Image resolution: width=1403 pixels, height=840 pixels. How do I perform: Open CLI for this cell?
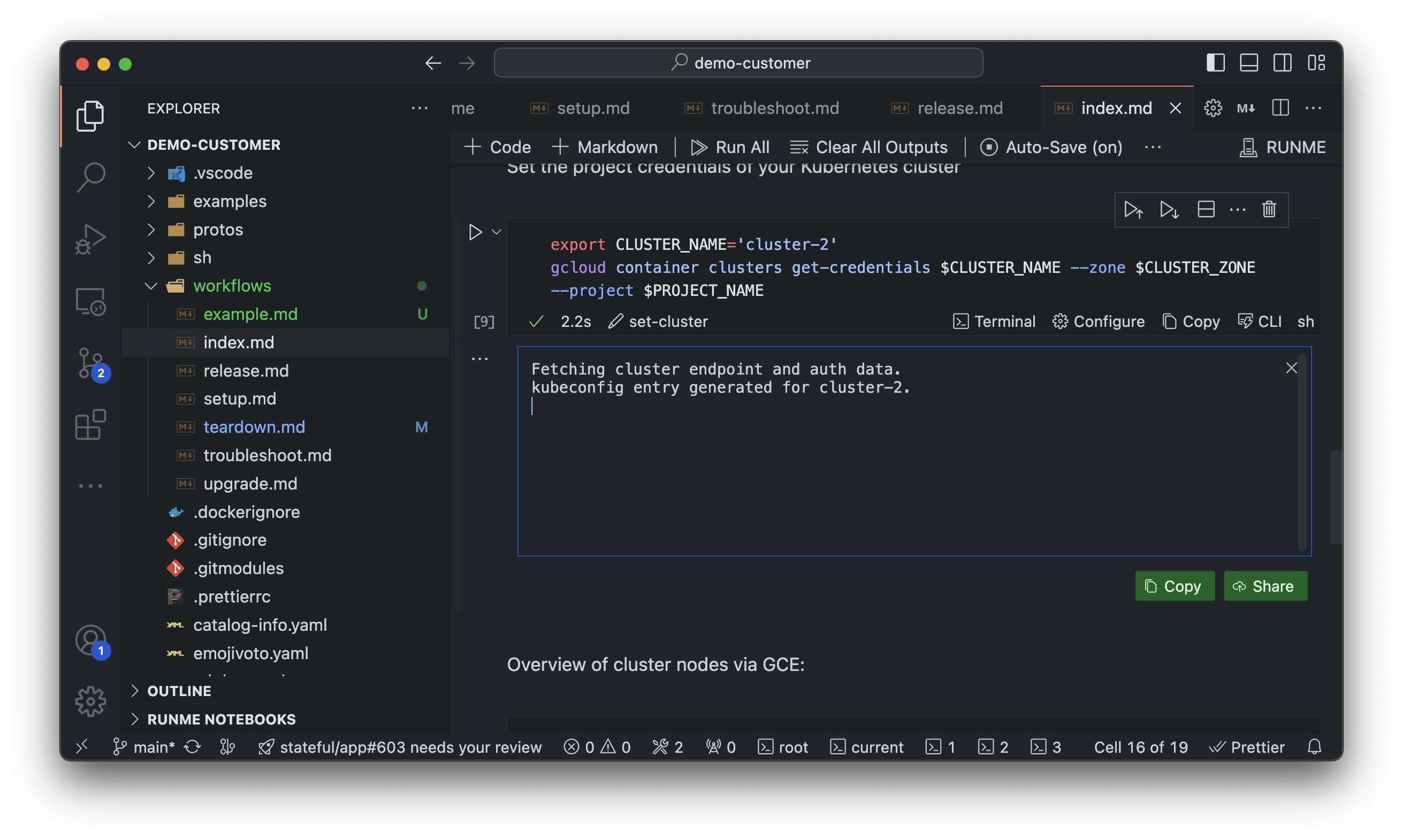(1259, 322)
